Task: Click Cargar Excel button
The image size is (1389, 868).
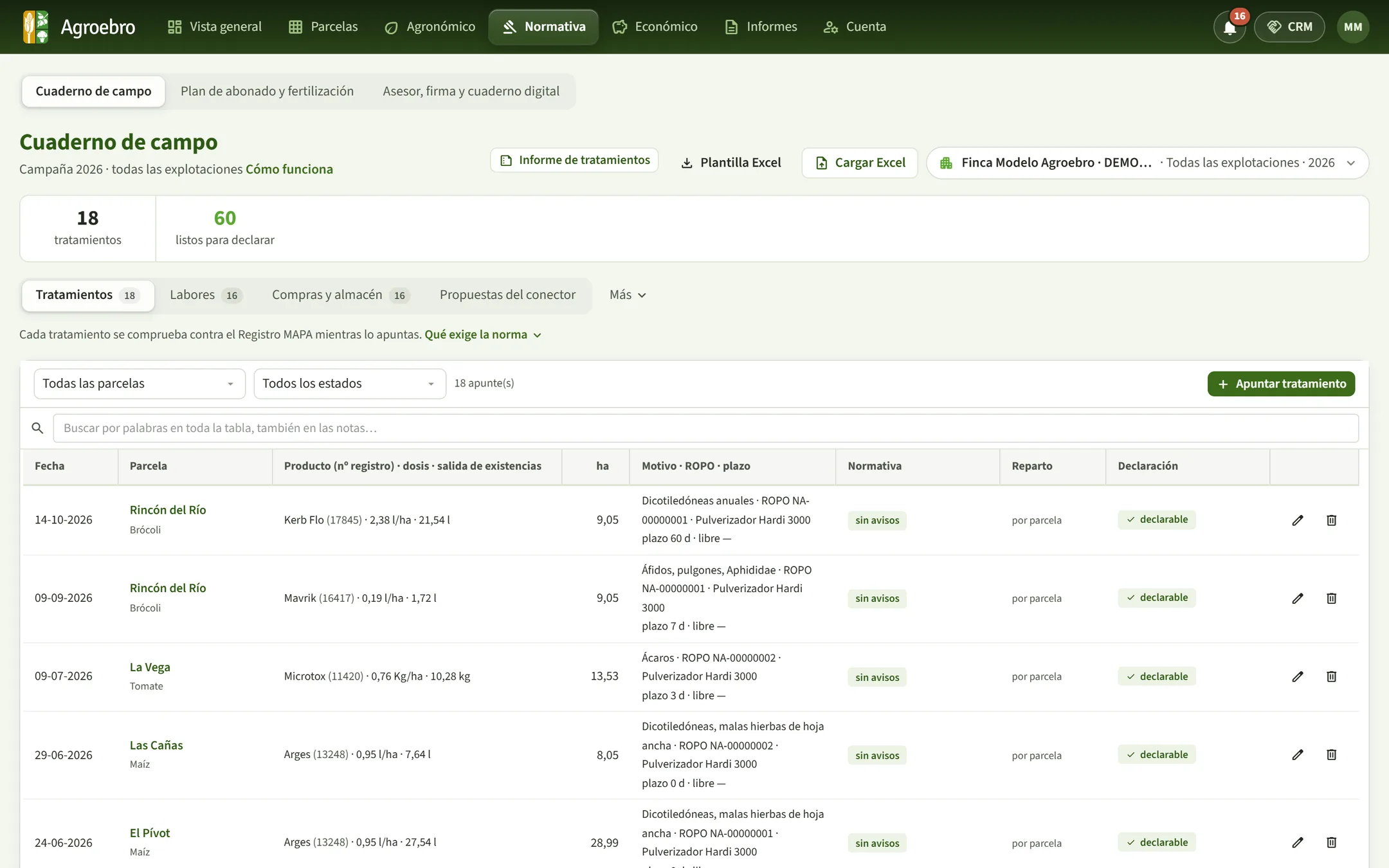Action: (x=860, y=163)
